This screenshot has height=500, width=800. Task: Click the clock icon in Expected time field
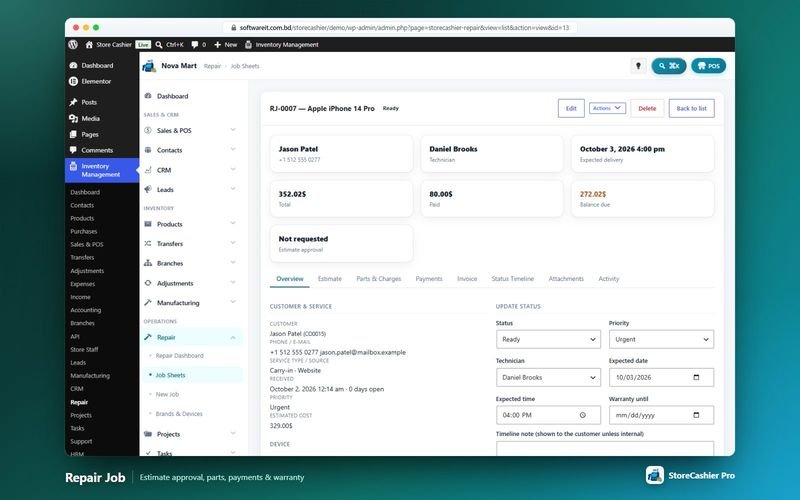pos(583,415)
